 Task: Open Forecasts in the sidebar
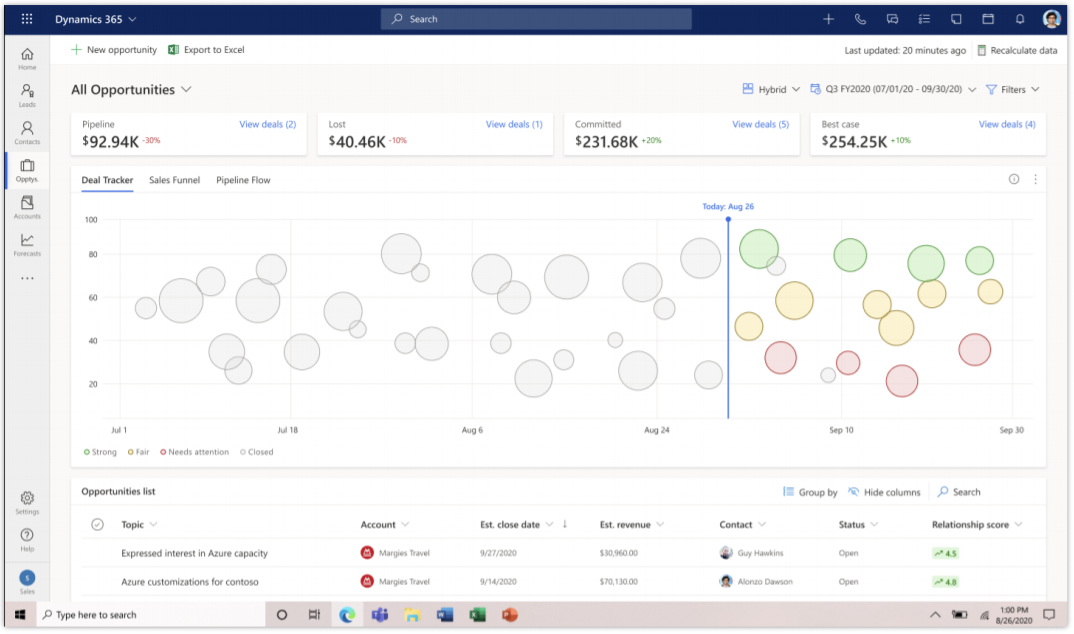tap(27, 244)
